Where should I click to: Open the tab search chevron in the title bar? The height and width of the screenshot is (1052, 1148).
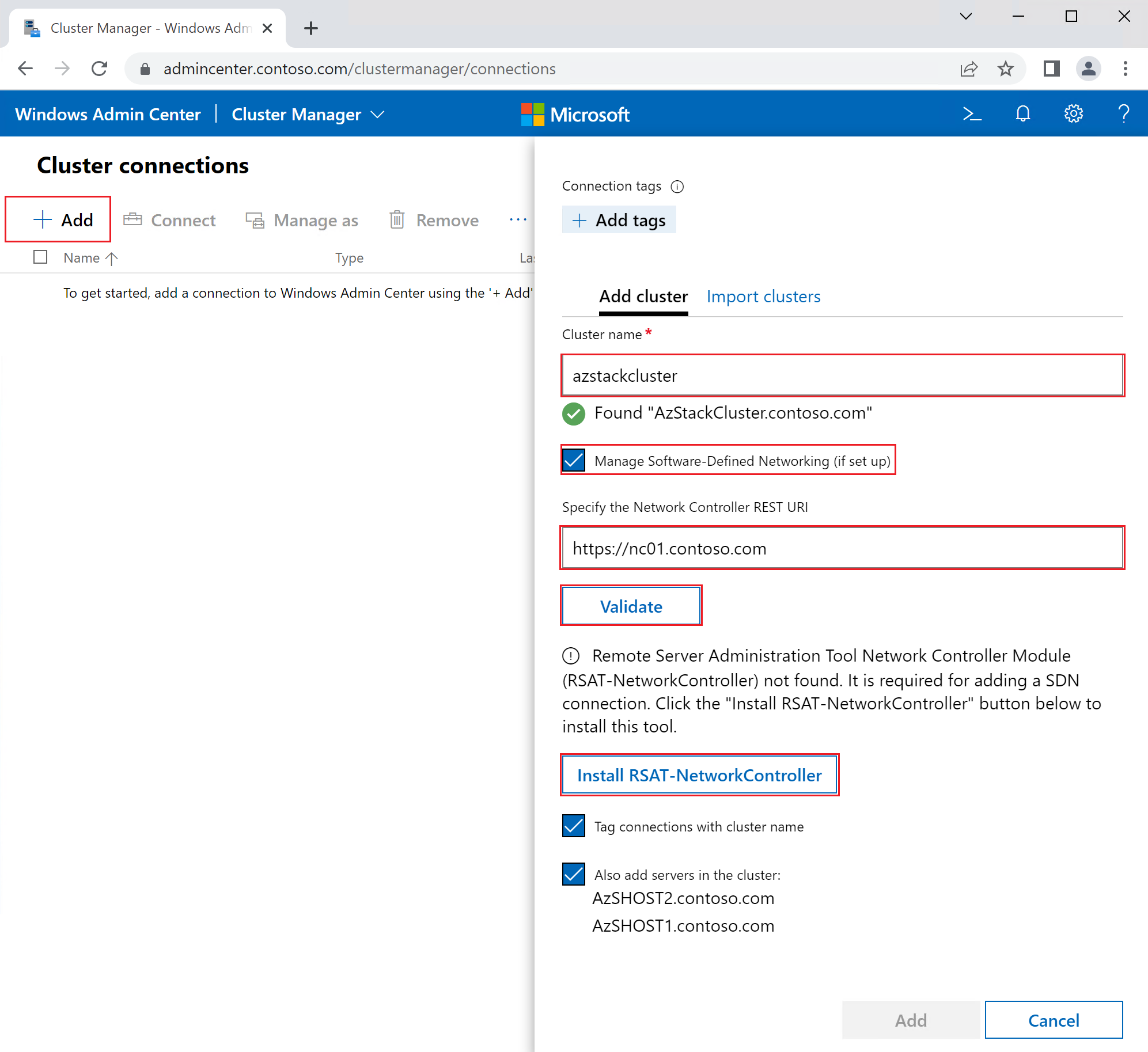click(x=966, y=16)
